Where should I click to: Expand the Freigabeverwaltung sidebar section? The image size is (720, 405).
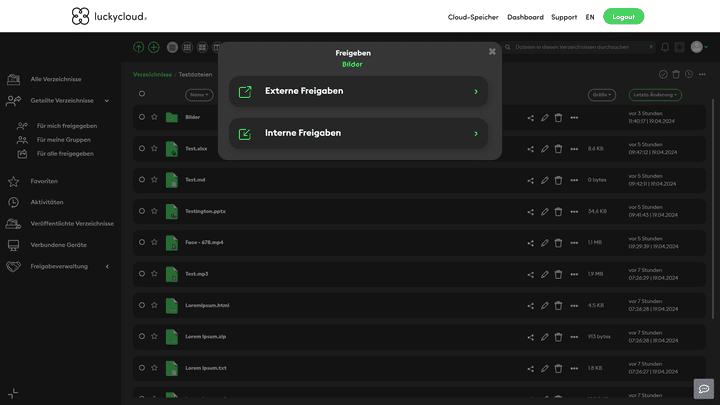107,266
